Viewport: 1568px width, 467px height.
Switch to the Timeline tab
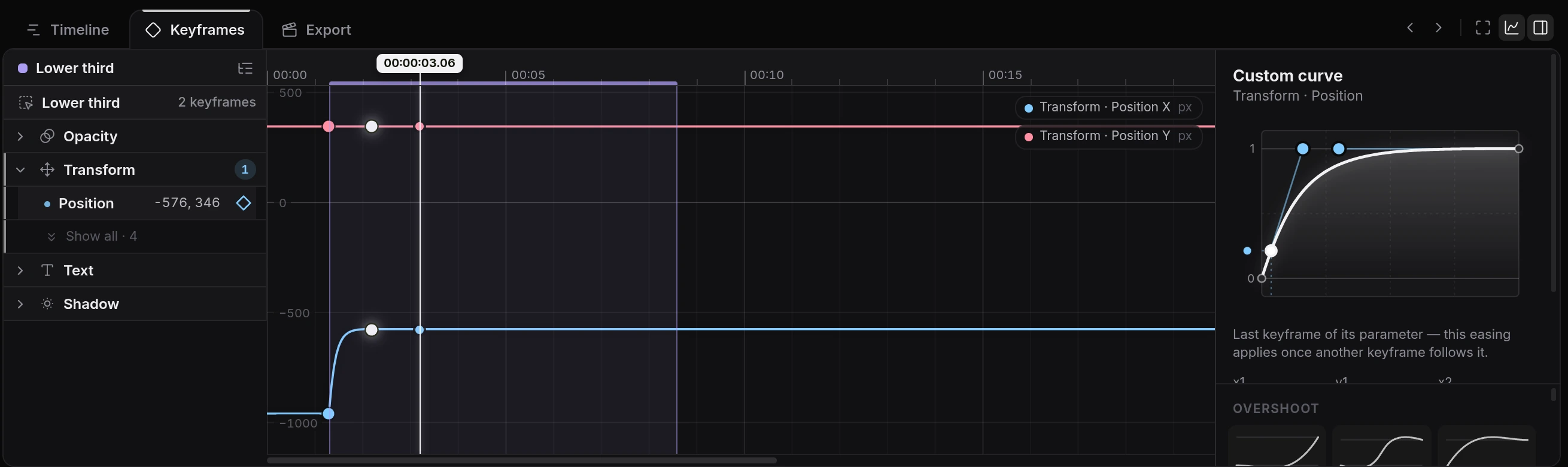coord(68,29)
